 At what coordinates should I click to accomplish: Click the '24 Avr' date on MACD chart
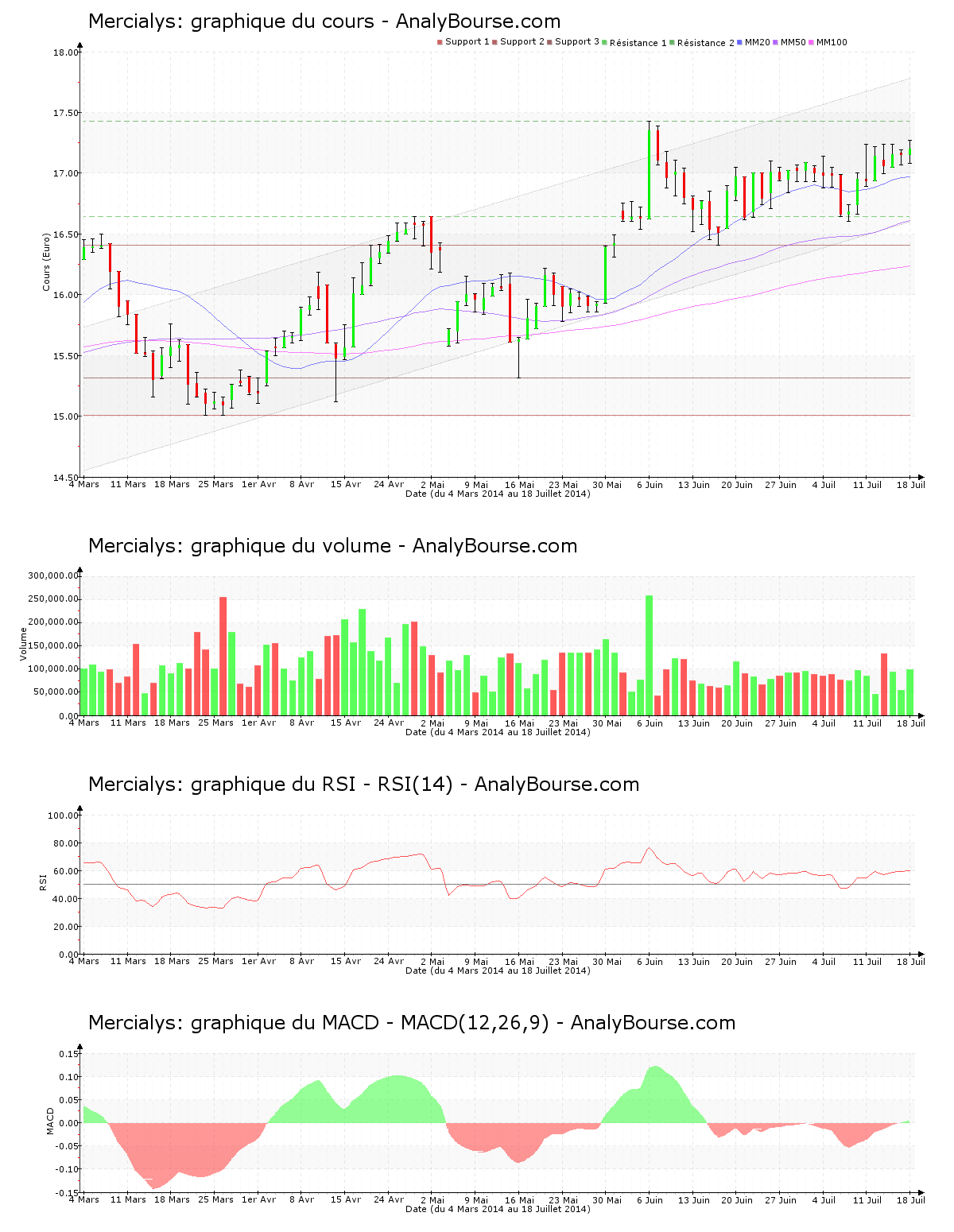(x=389, y=1199)
